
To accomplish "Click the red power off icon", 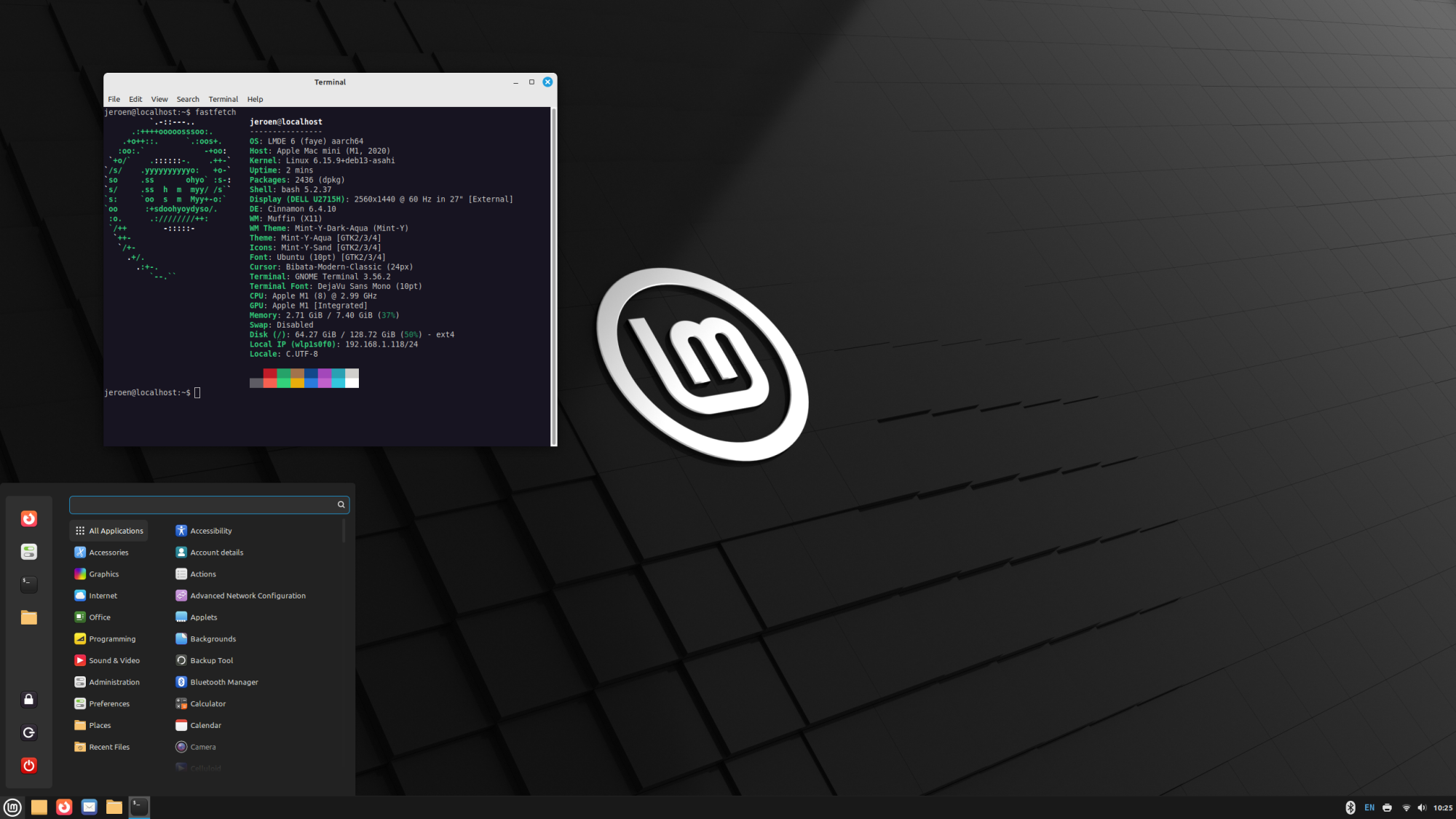I will [x=29, y=765].
